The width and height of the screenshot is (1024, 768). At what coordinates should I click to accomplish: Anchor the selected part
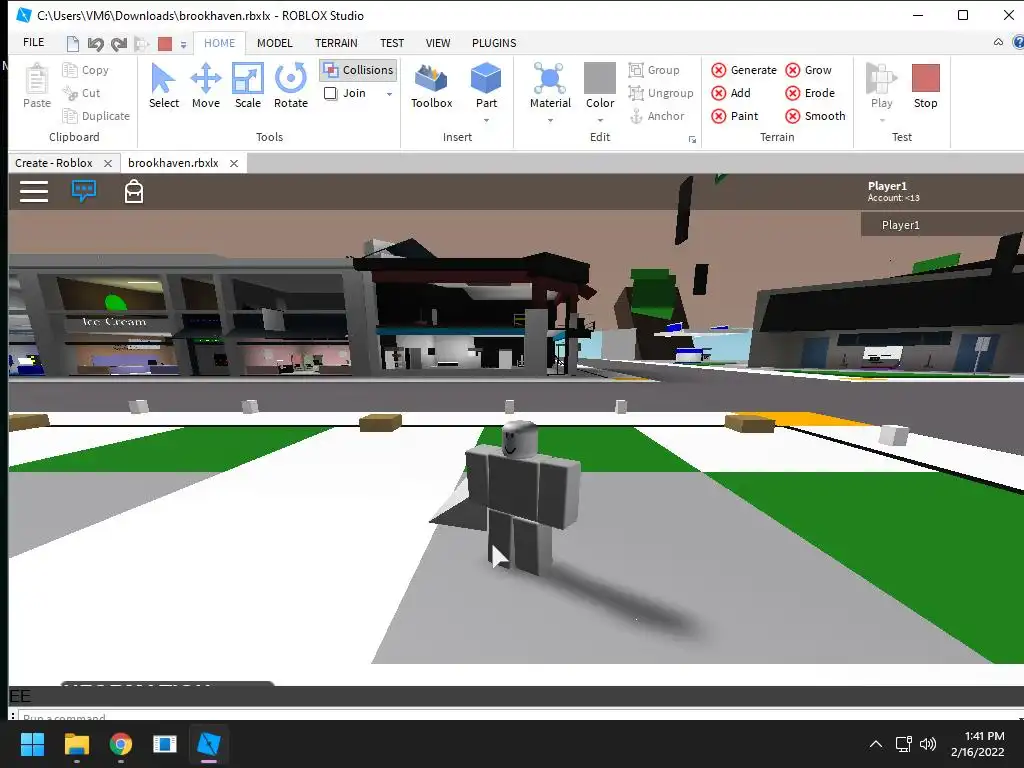[x=656, y=116]
